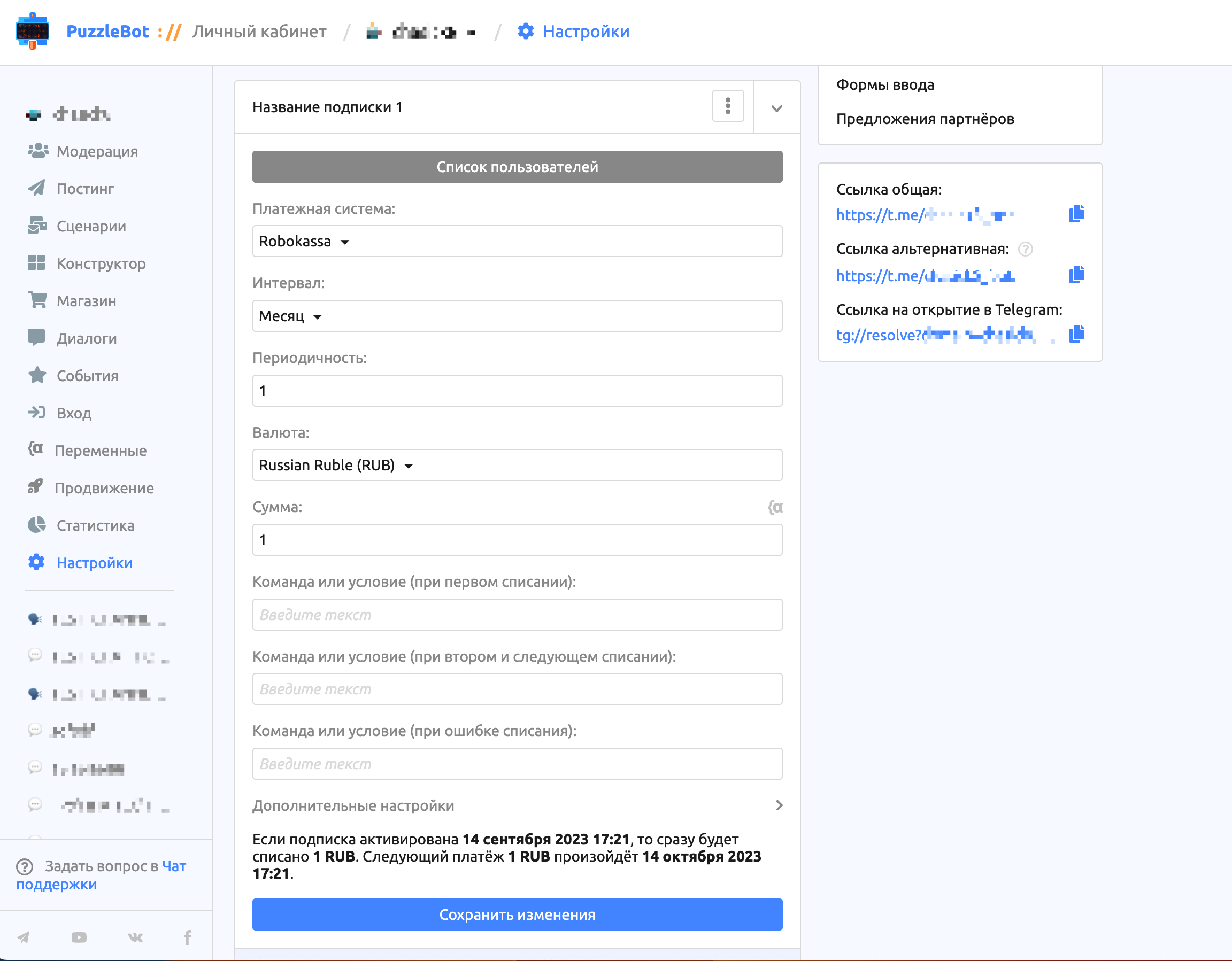The height and width of the screenshot is (961, 1232).
Task: Open "Конструктор" in the sidebar
Action: (x=87, y=263)
